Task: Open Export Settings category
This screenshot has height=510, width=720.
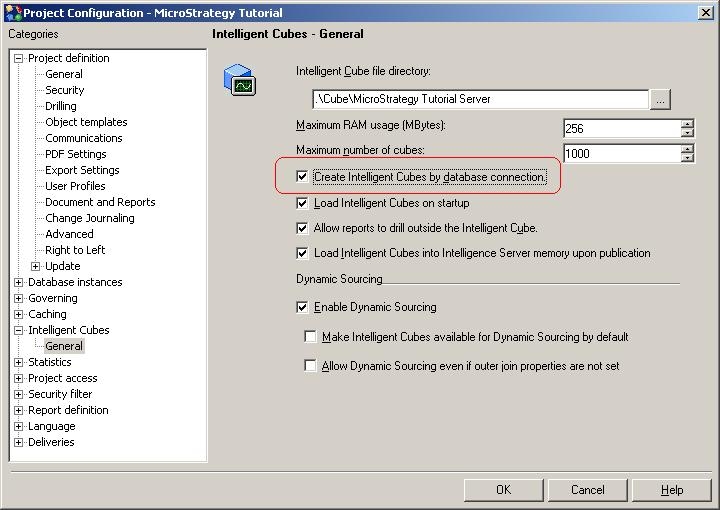Action: pyautogui.click(x=82, y=170)
